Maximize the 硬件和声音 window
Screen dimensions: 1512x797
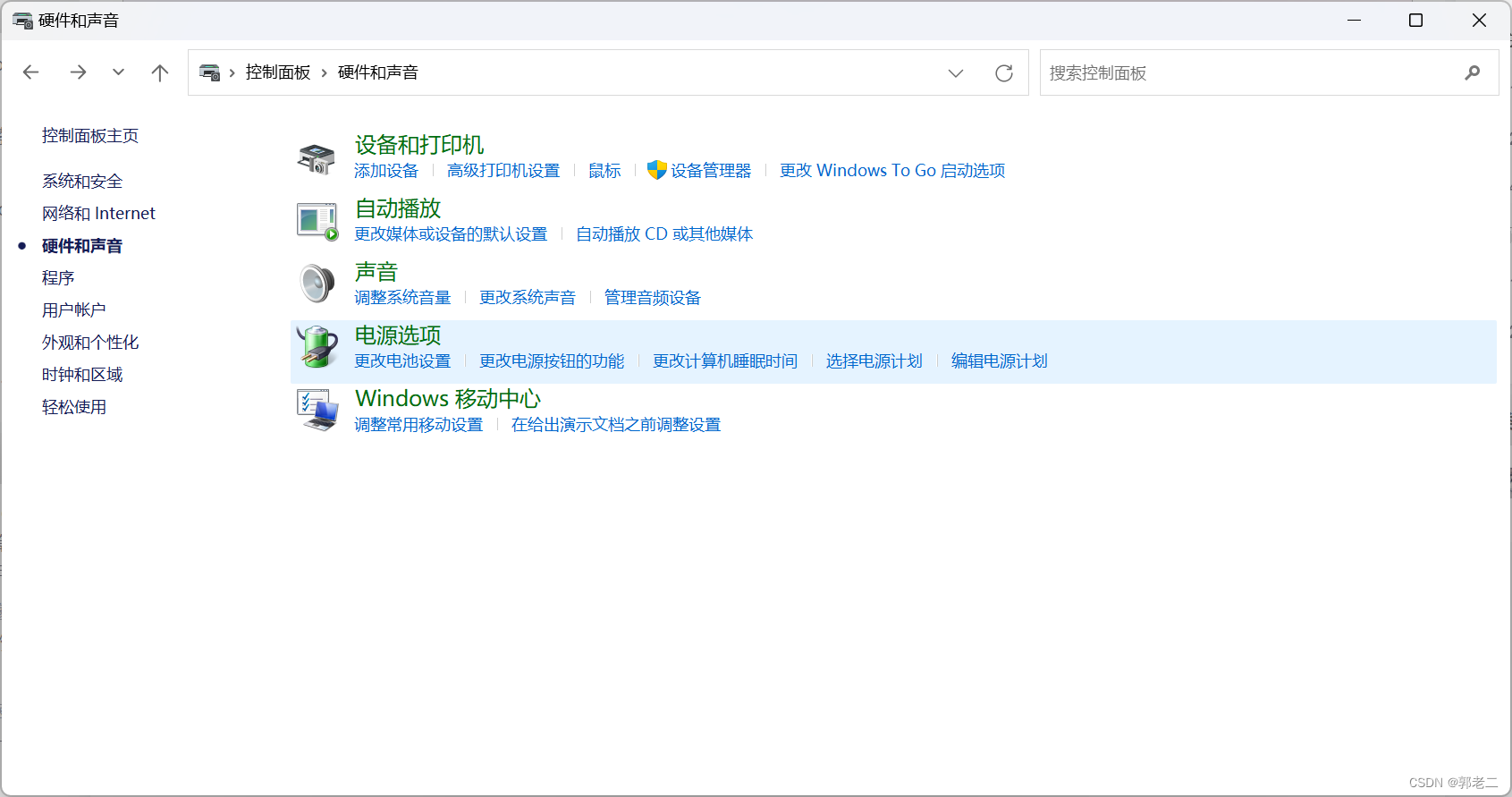point(1415,20)
